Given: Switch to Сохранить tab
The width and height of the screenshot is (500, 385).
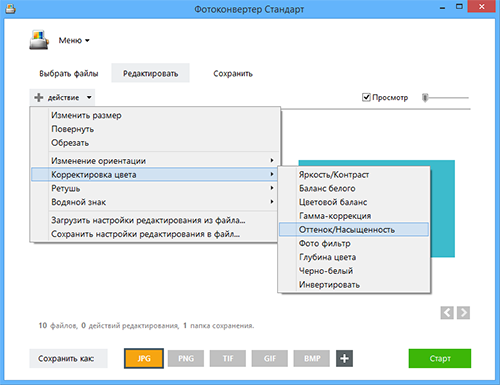Looking at the screenshot, I should click(233, 73).
